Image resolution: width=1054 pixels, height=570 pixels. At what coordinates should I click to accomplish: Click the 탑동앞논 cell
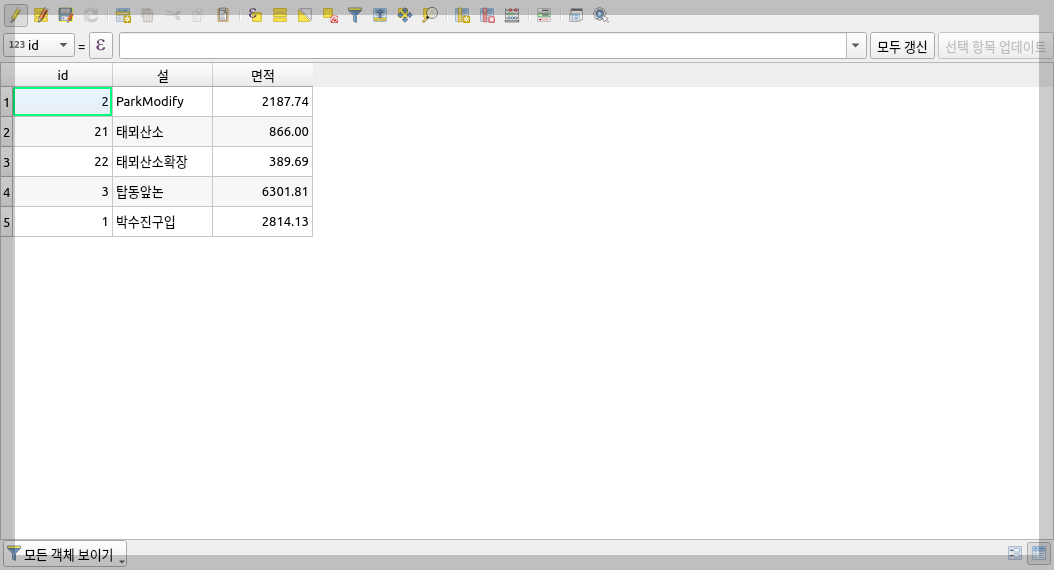(x=163, y=192)
